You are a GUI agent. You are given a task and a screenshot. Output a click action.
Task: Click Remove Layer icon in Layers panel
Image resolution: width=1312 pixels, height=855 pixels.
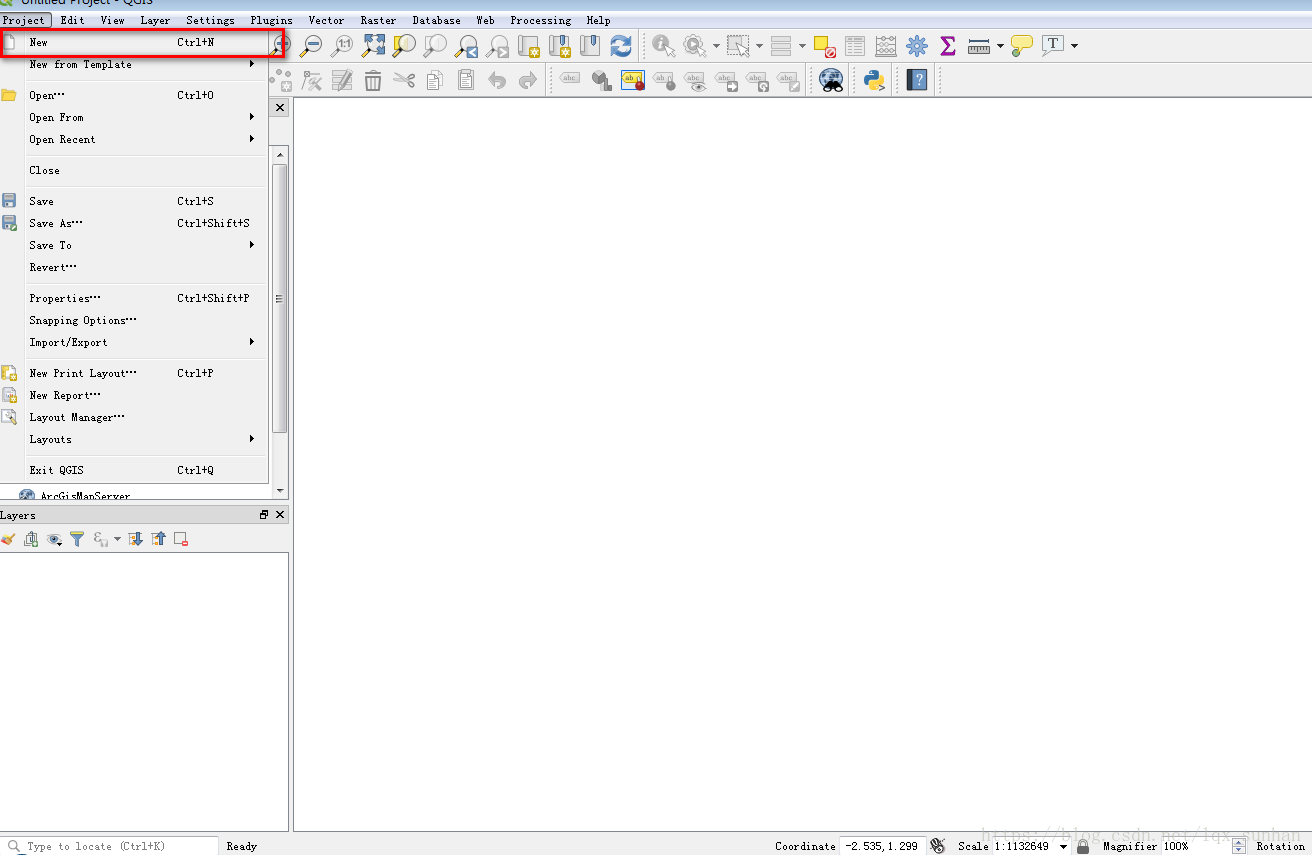pos(181,539)
